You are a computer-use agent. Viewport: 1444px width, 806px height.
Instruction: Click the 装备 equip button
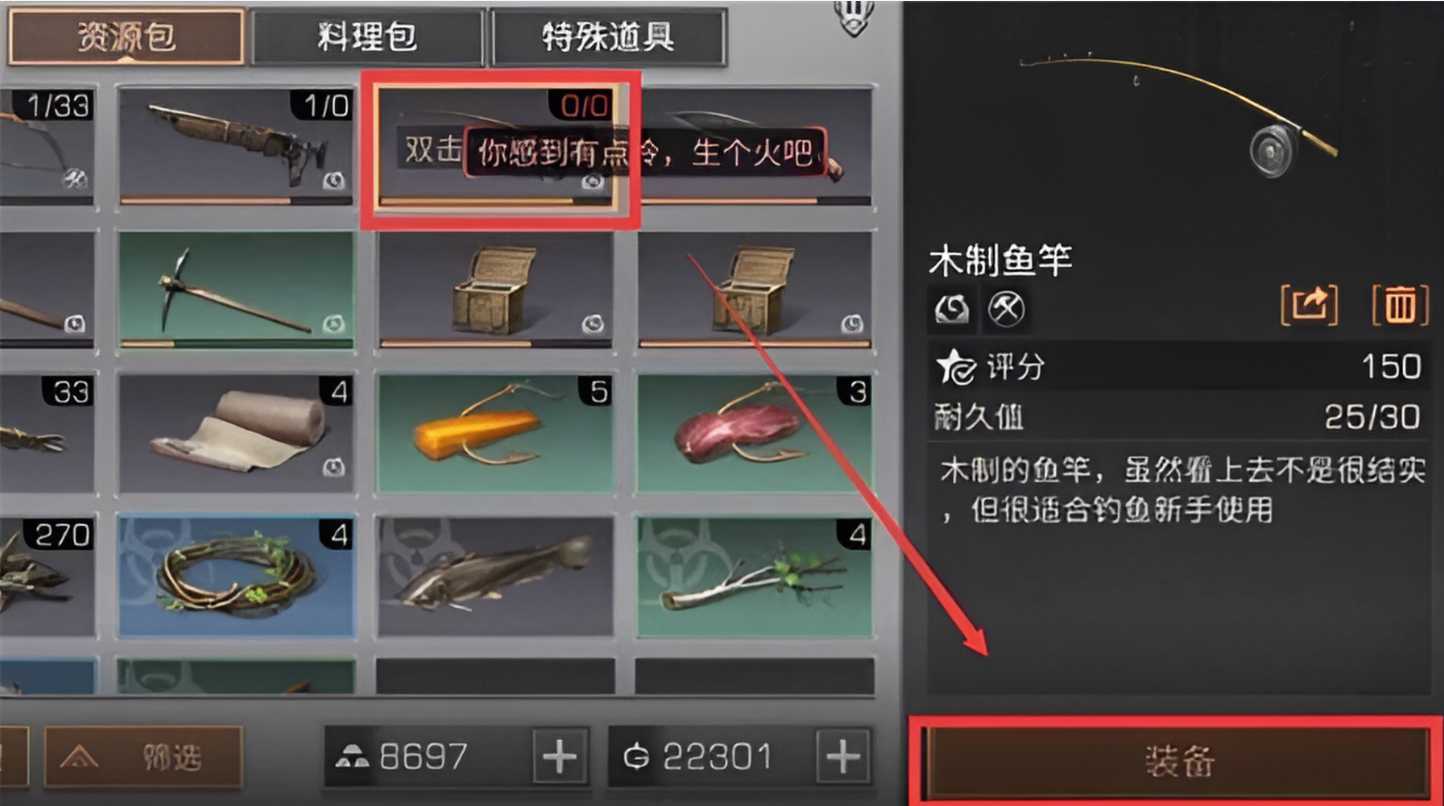(x=1178, y=761)
